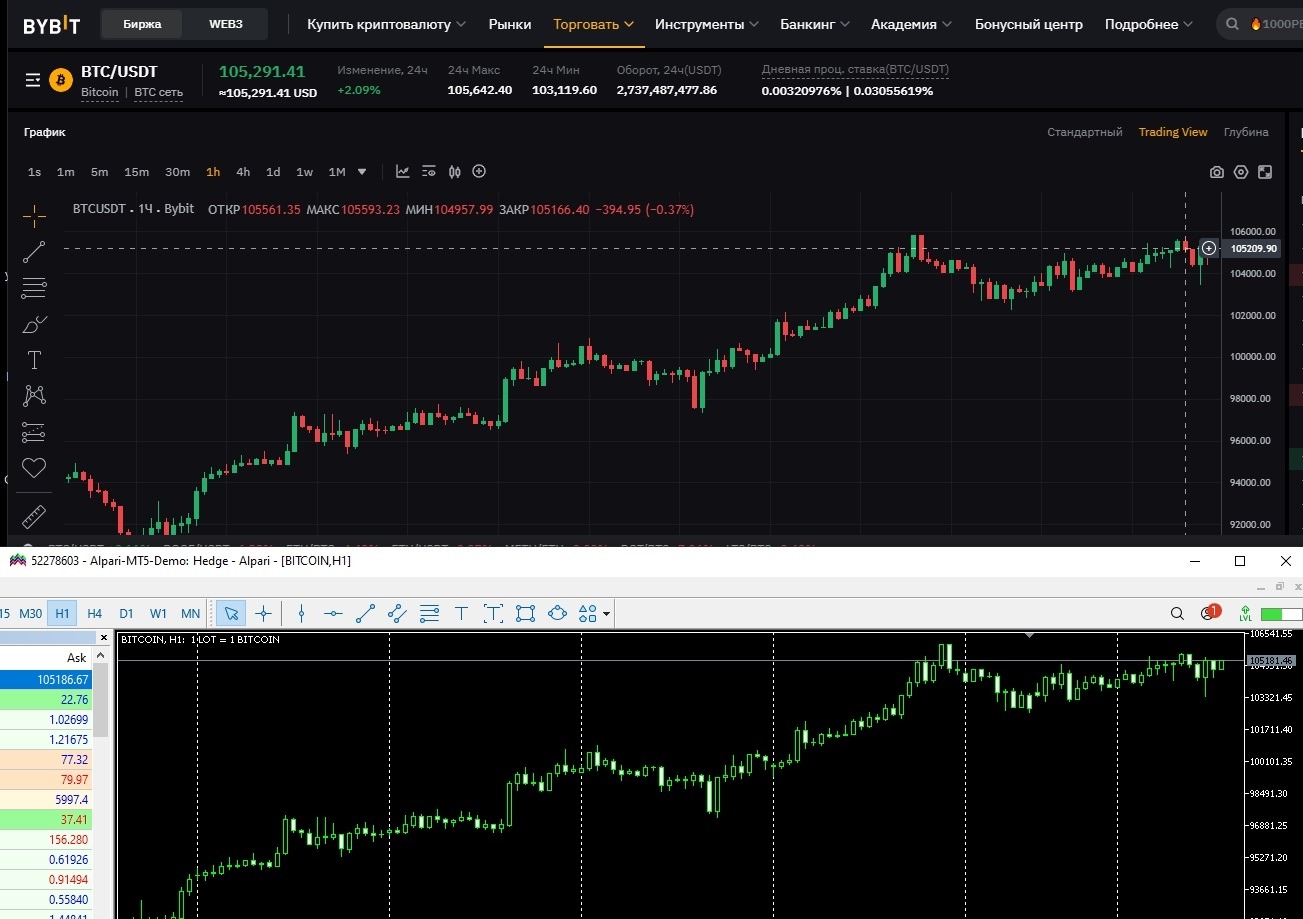Open the Fibonacci/horizontal lines tool in Bybit sidebar
1303x919 pixels.
point(34,288)
